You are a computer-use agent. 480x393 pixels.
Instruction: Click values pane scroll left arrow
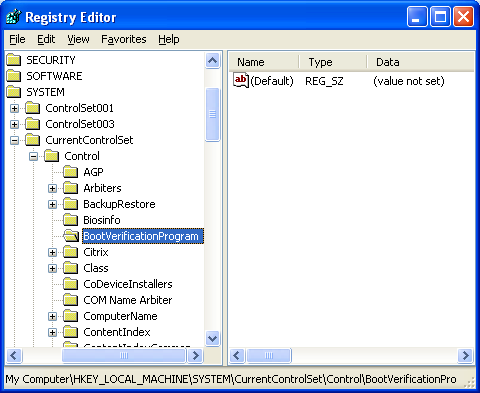[237, 356]
